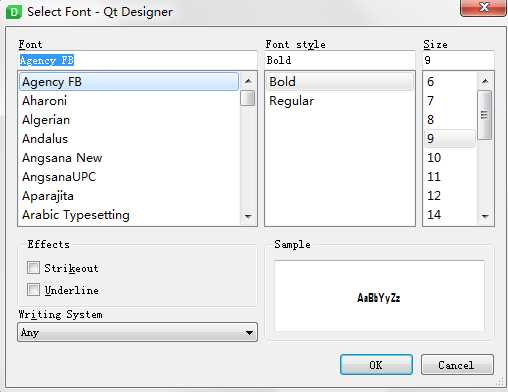
Task: Click the Size input field
Action: pos(458,60)
